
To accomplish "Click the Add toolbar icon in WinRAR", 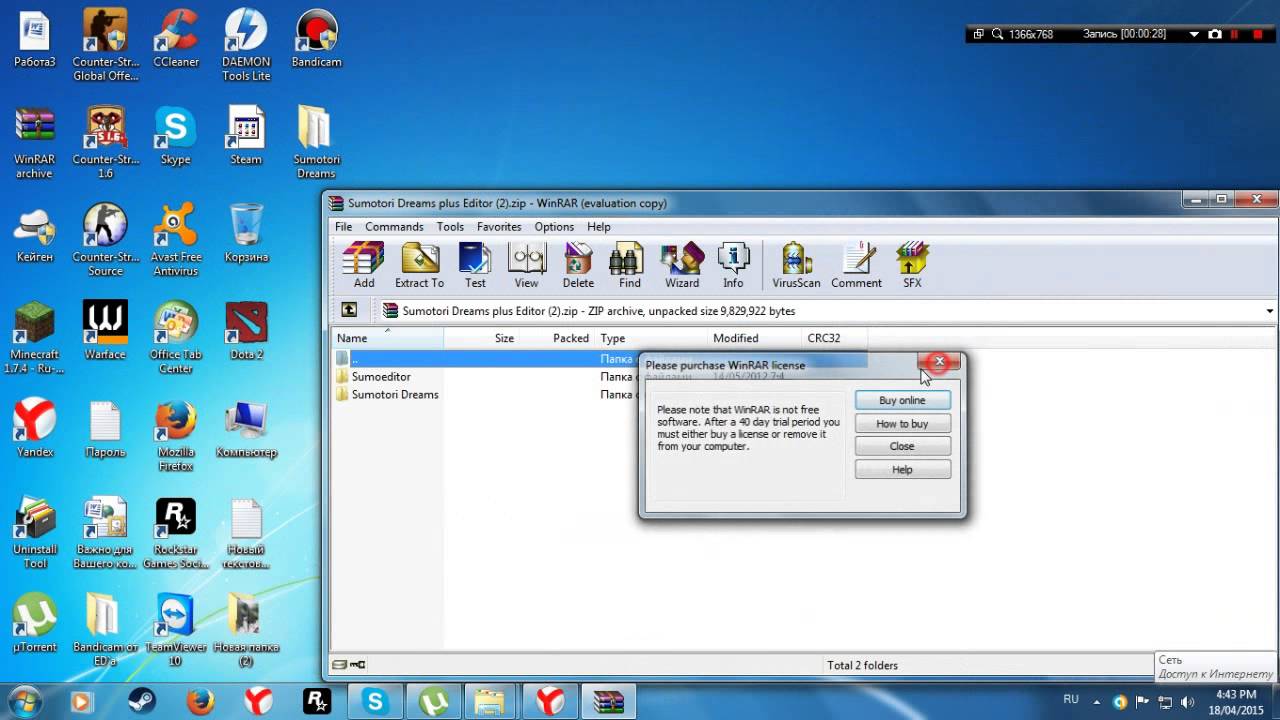I will [363, 265].
